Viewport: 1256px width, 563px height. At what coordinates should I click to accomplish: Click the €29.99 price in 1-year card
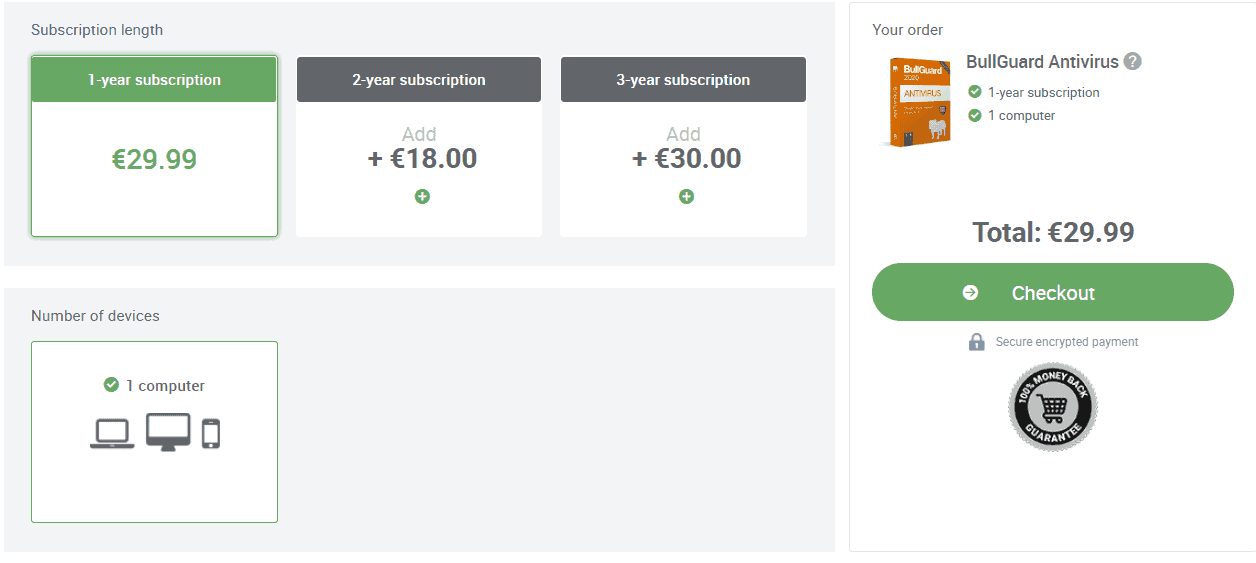click(154, 159)
